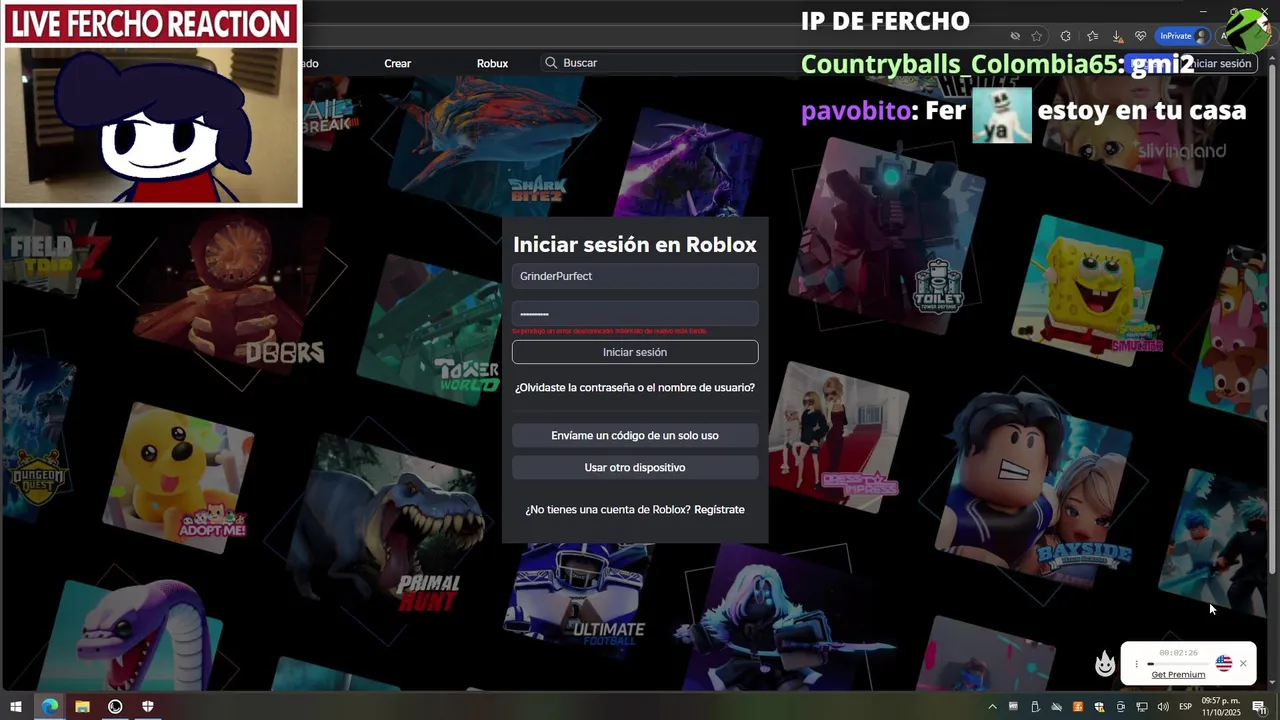1280x720 pixels.
Task: Open the shield app taskbar icon
Action: [148, 706]
